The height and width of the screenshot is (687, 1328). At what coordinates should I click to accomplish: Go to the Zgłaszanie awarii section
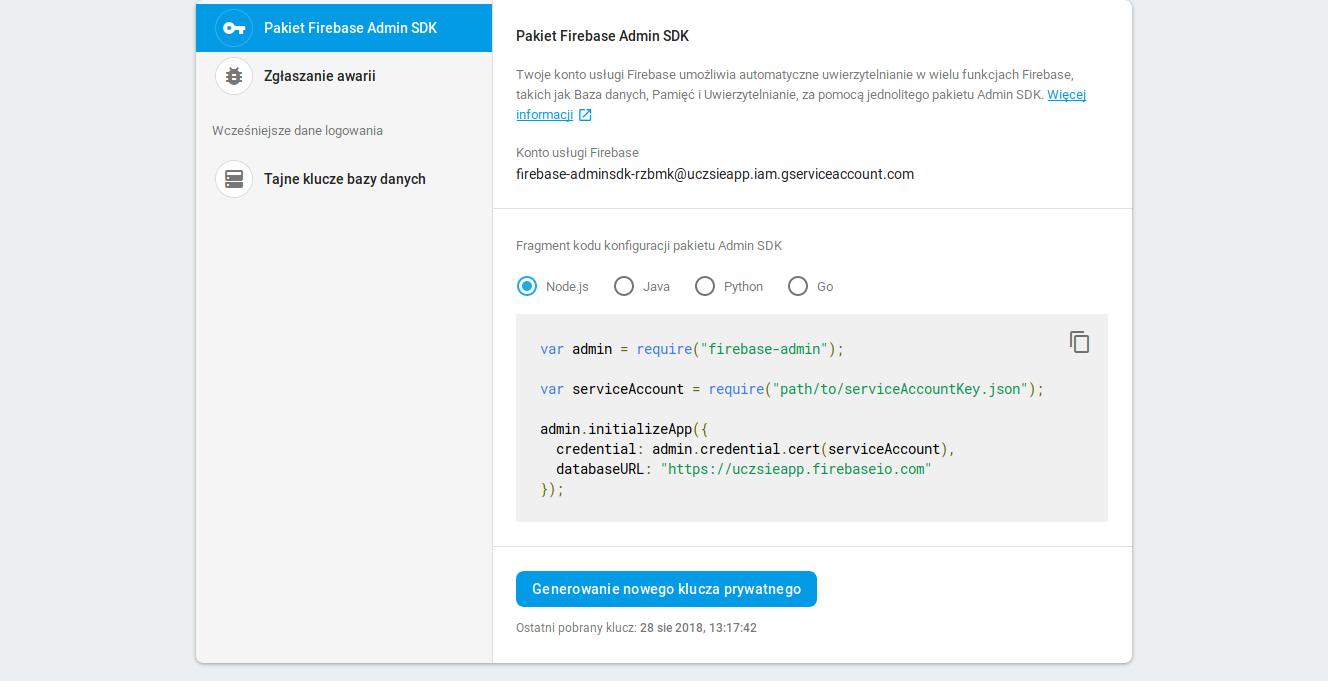point(319,76)
